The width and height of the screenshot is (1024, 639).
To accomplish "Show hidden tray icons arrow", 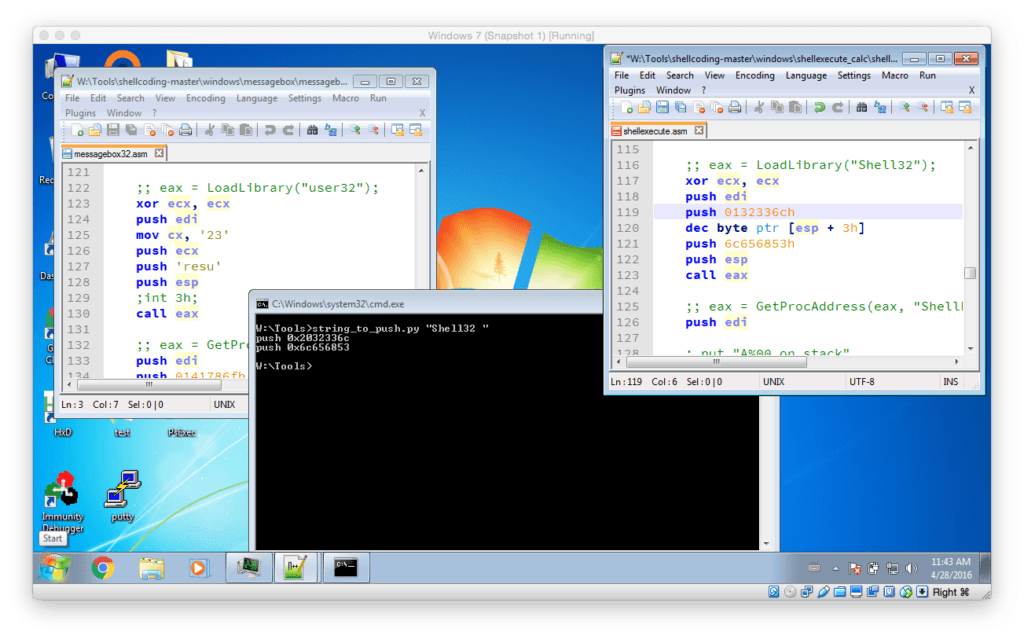I will (x=835, y=568).
